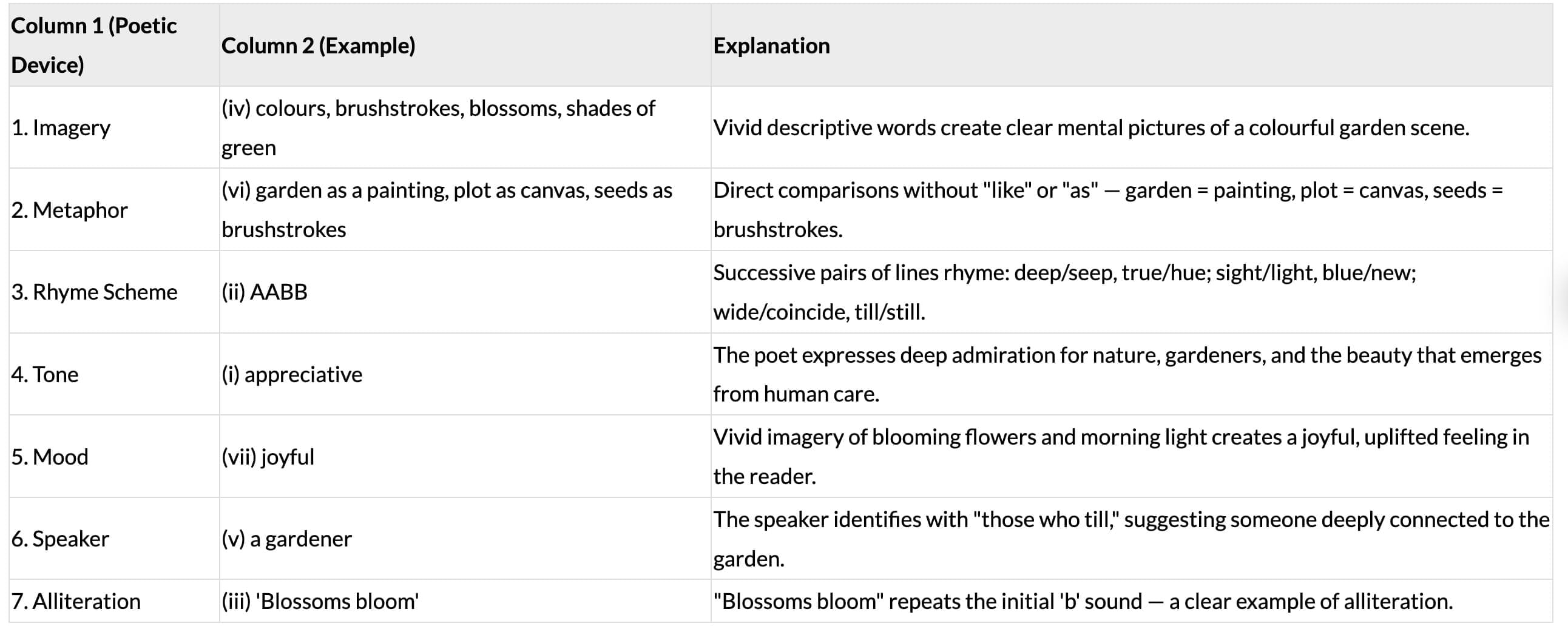Click the "Column 2 (Example)" table header
The image size is (1568, 632).
pyautogui.click(x=318, y=45)
